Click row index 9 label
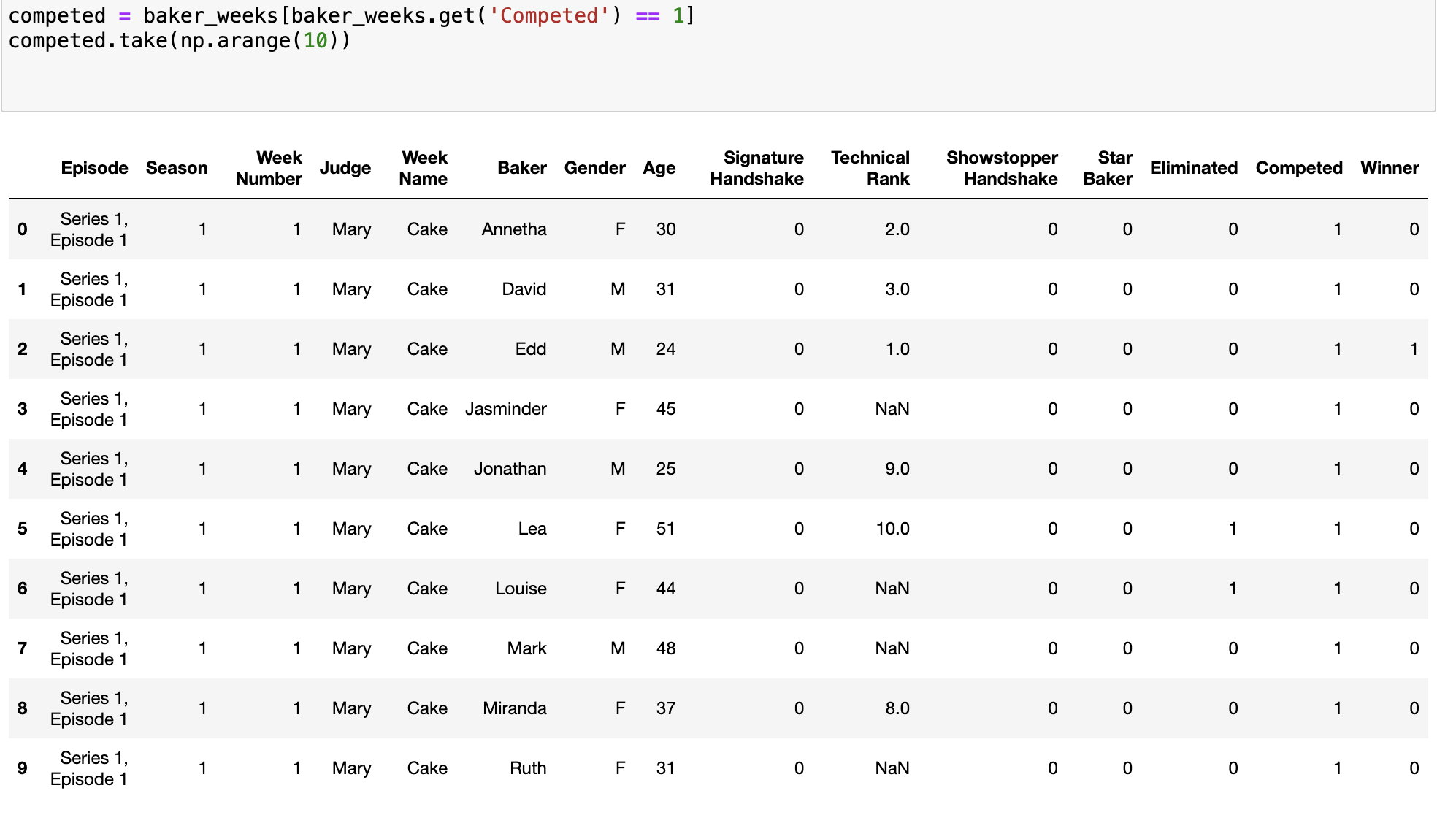This screenshot has width=1456, height=815. [x=23, y=768]
